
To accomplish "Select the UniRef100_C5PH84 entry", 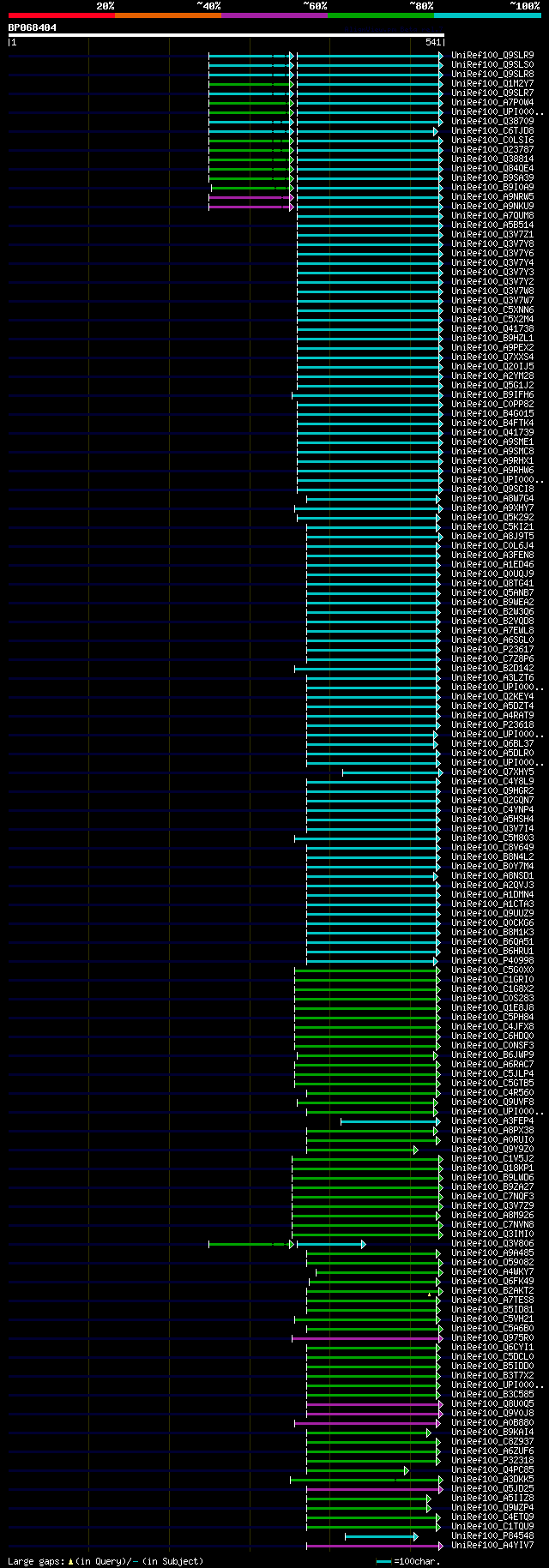I will coord(492,1018).
